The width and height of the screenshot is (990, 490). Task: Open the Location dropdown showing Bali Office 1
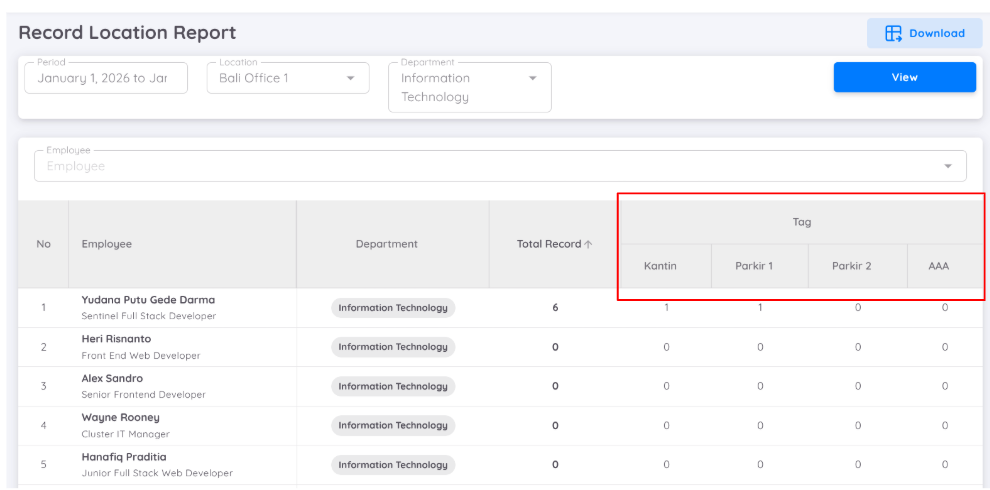coord(288,78)
